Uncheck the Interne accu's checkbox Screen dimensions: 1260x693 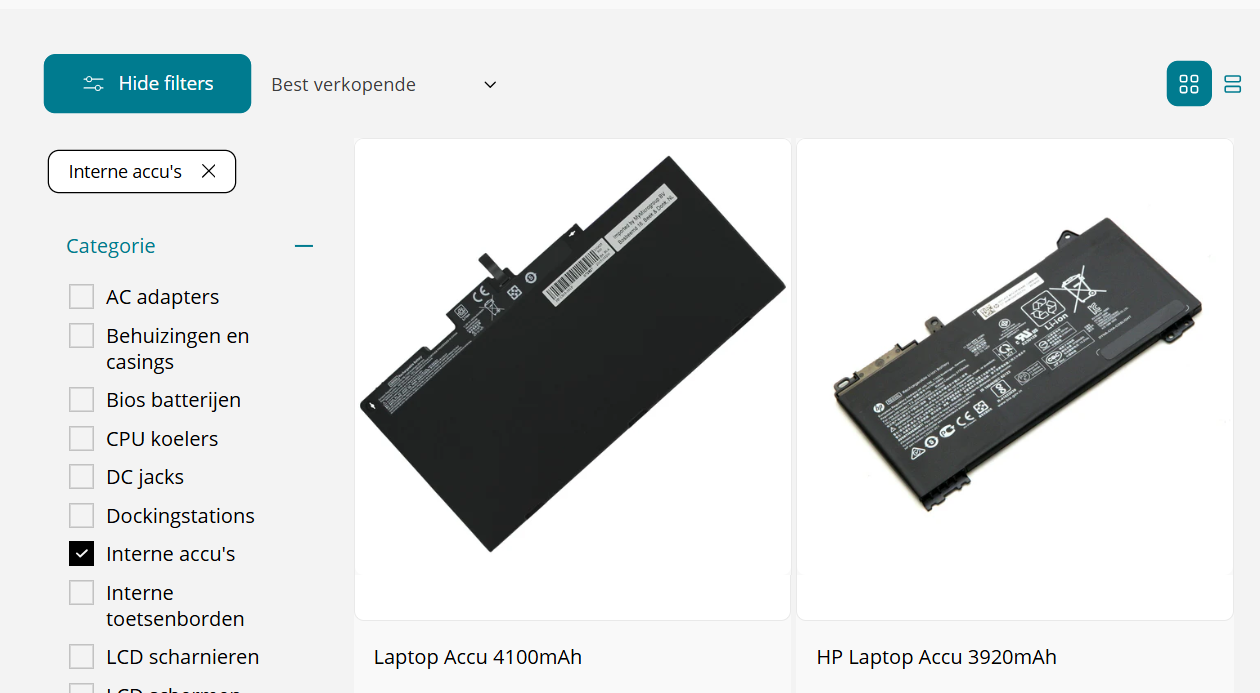tap(81, 554)
